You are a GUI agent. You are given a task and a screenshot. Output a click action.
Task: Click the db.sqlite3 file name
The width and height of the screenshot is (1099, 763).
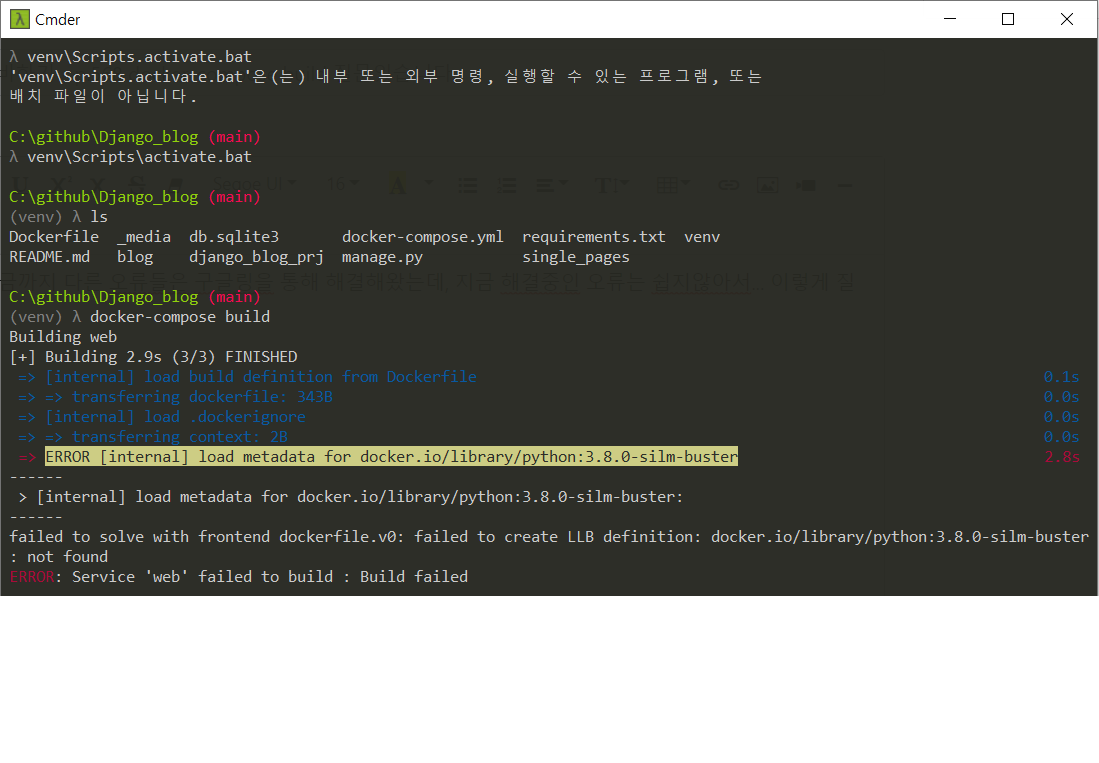point(234,237)
